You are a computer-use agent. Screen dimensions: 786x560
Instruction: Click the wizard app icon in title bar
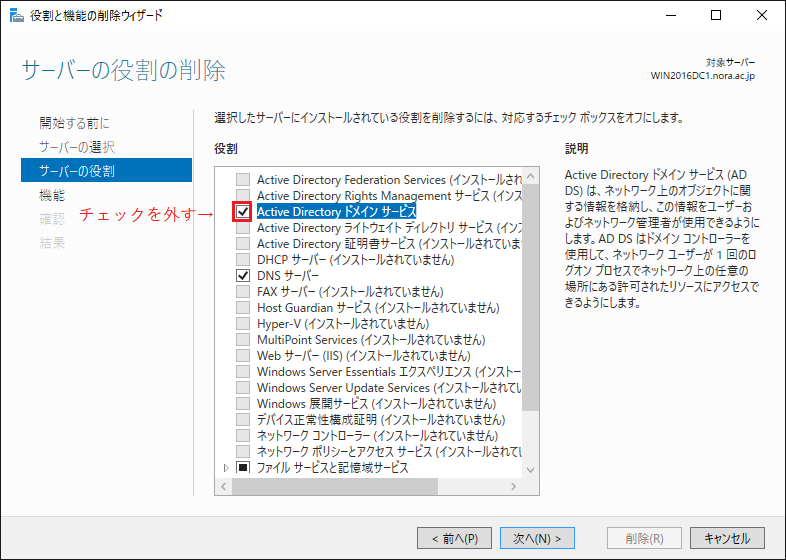(x=16, y=16)
